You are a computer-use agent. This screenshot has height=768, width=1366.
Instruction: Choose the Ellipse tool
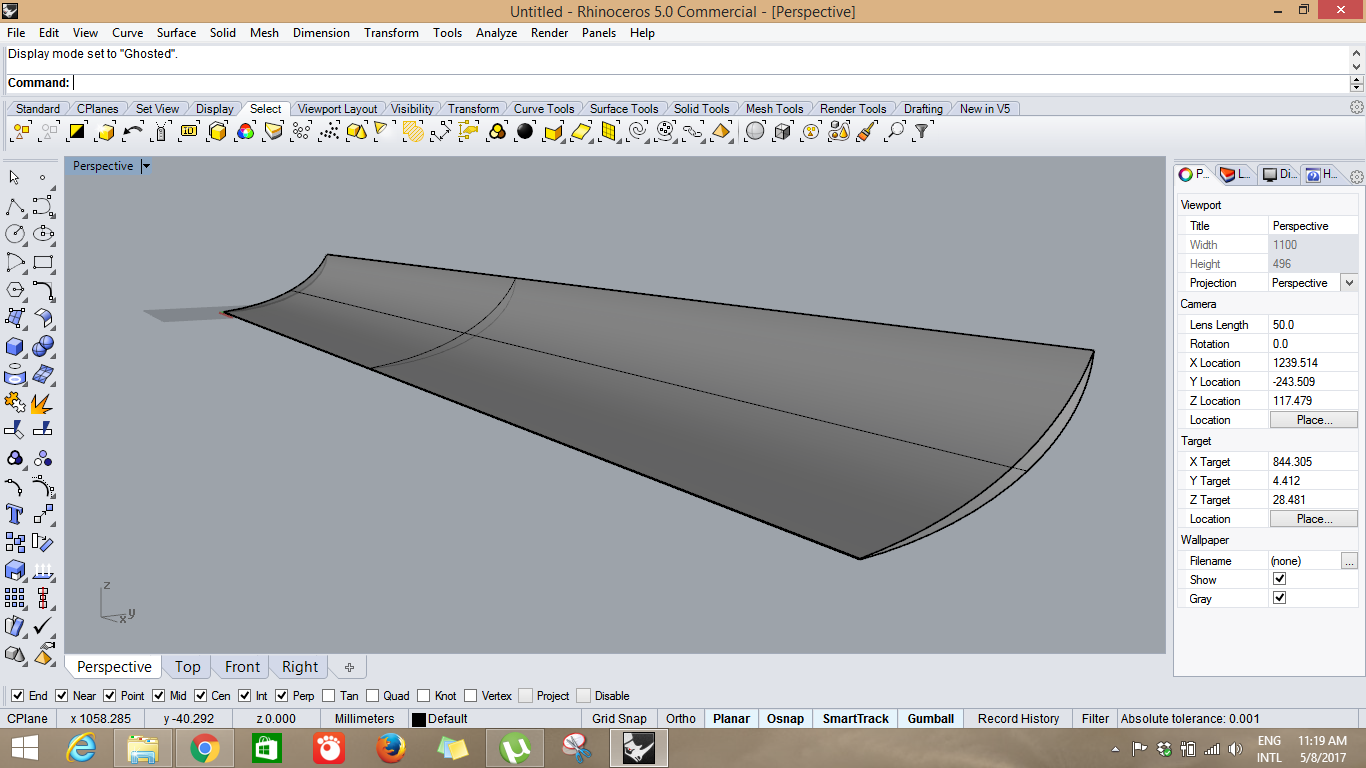point(43,234)
